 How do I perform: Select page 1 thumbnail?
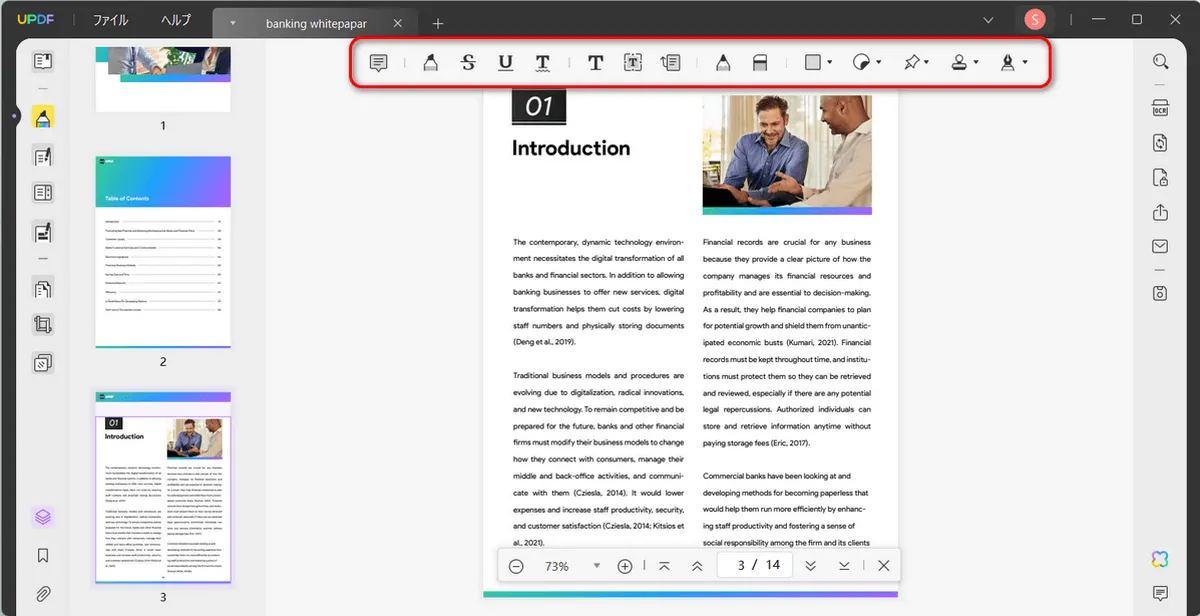pos(163,79)
